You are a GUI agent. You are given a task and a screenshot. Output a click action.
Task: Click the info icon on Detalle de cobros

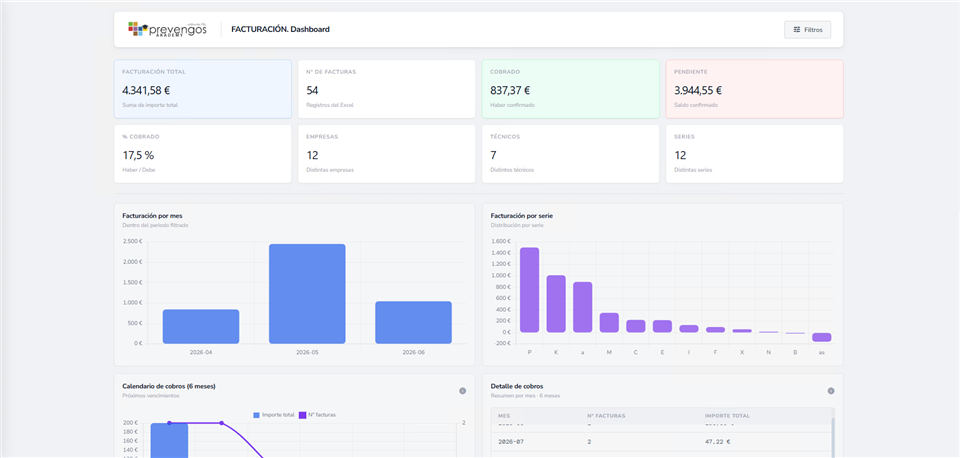(x=831, y=391)
